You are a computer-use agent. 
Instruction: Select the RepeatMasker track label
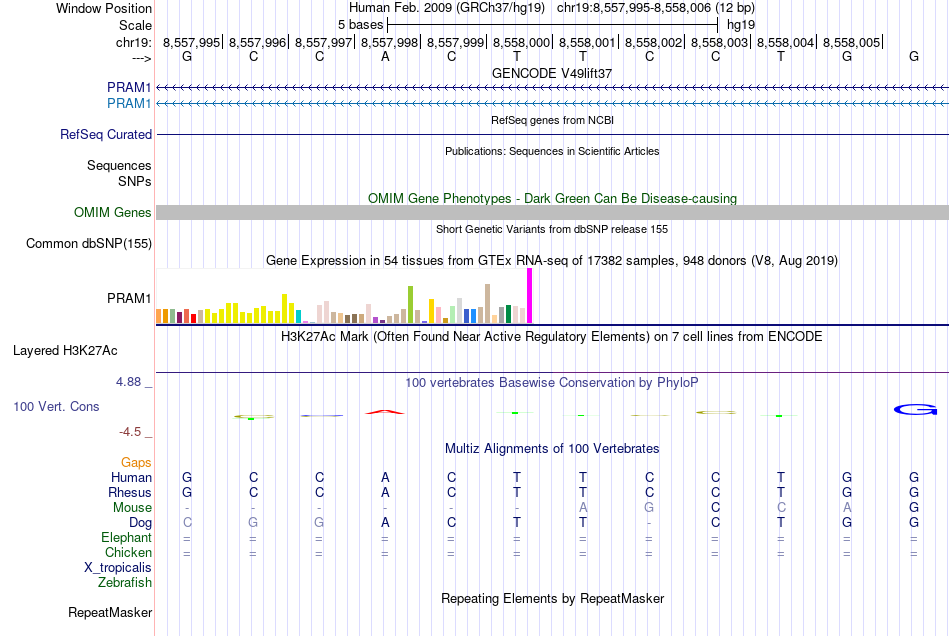[110, 612]
